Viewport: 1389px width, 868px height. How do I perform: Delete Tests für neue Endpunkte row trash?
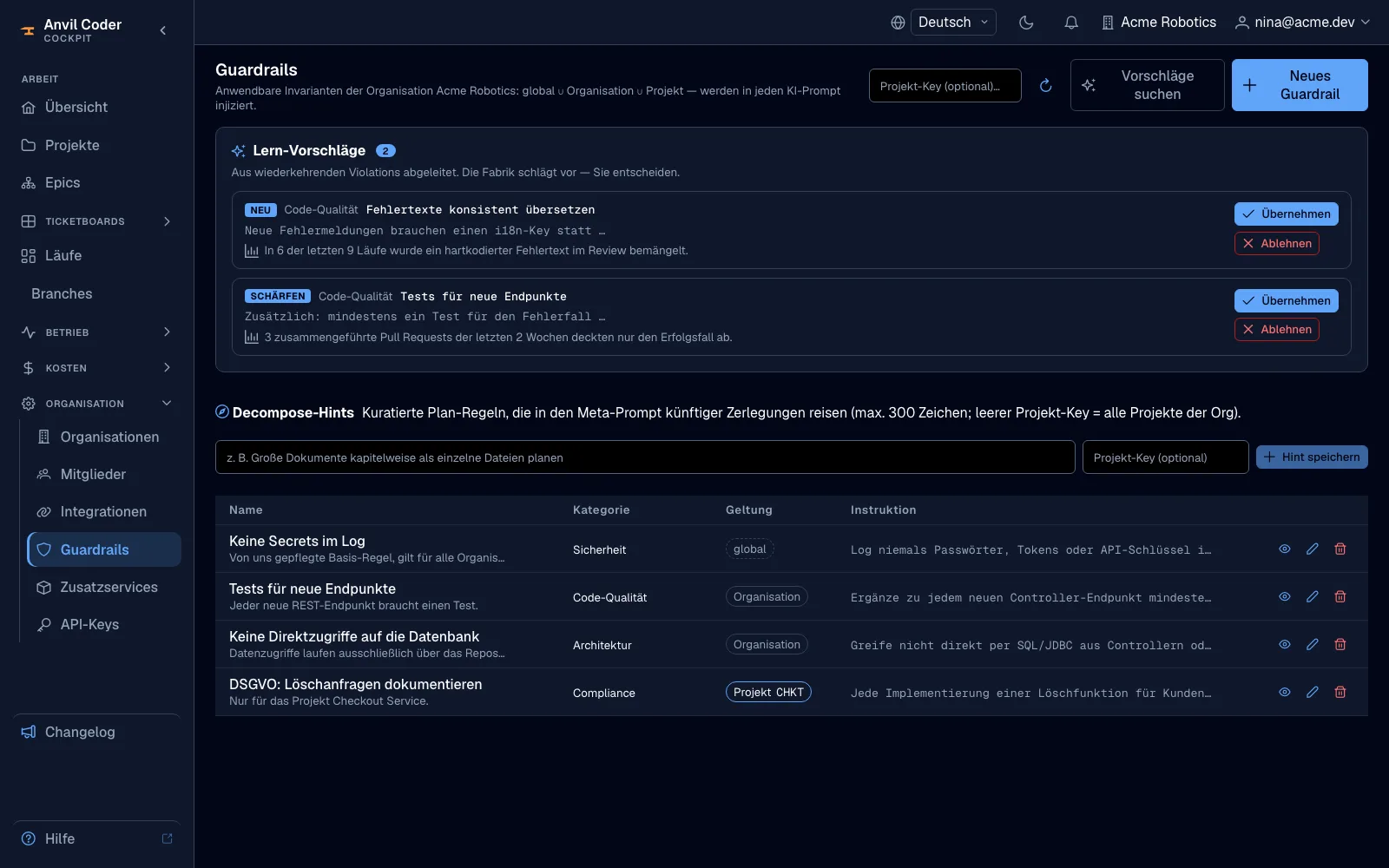(1340, 596)
